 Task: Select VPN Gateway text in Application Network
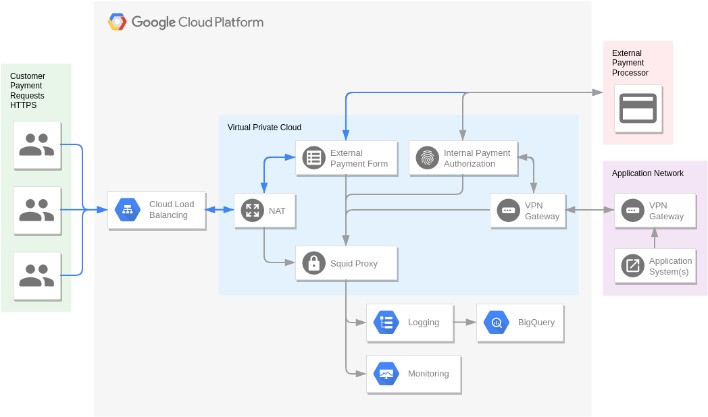tap(666, 211)
